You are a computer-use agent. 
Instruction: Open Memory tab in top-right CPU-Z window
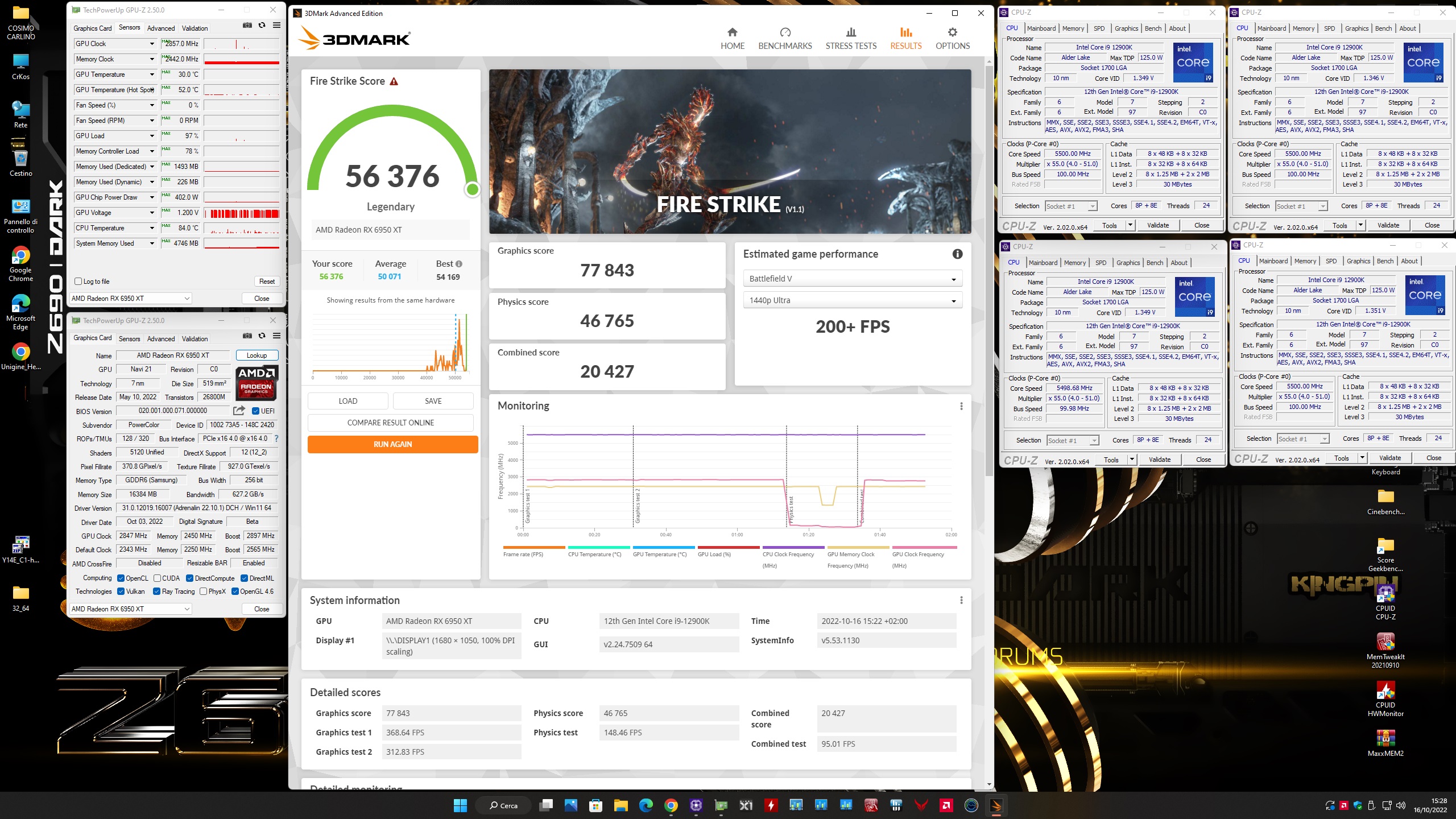1303,28
